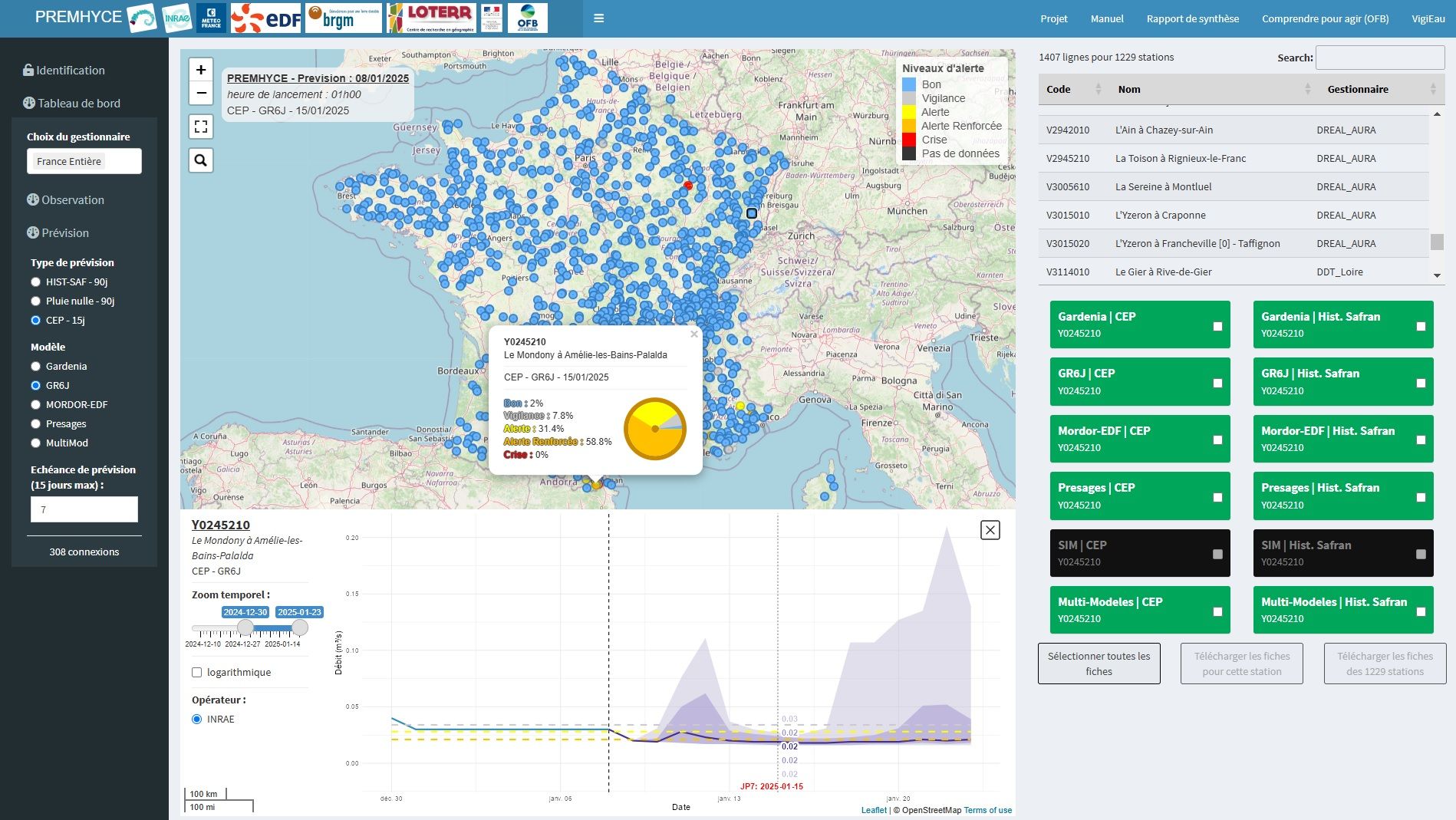This screenshot has width=1456, height=820.
Task: Open the VigiEau link
Action: (1428, 18)
